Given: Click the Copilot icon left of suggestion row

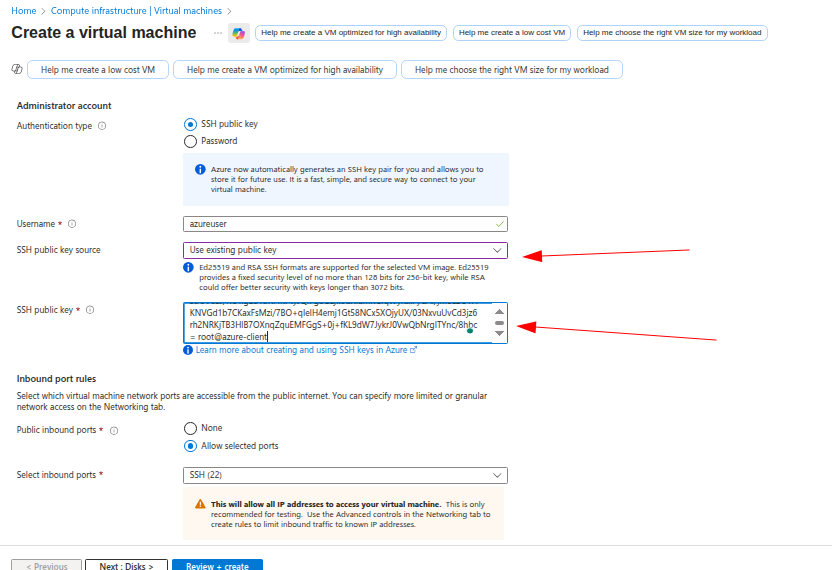Looking at the screenshot, I should pos(17,69).
